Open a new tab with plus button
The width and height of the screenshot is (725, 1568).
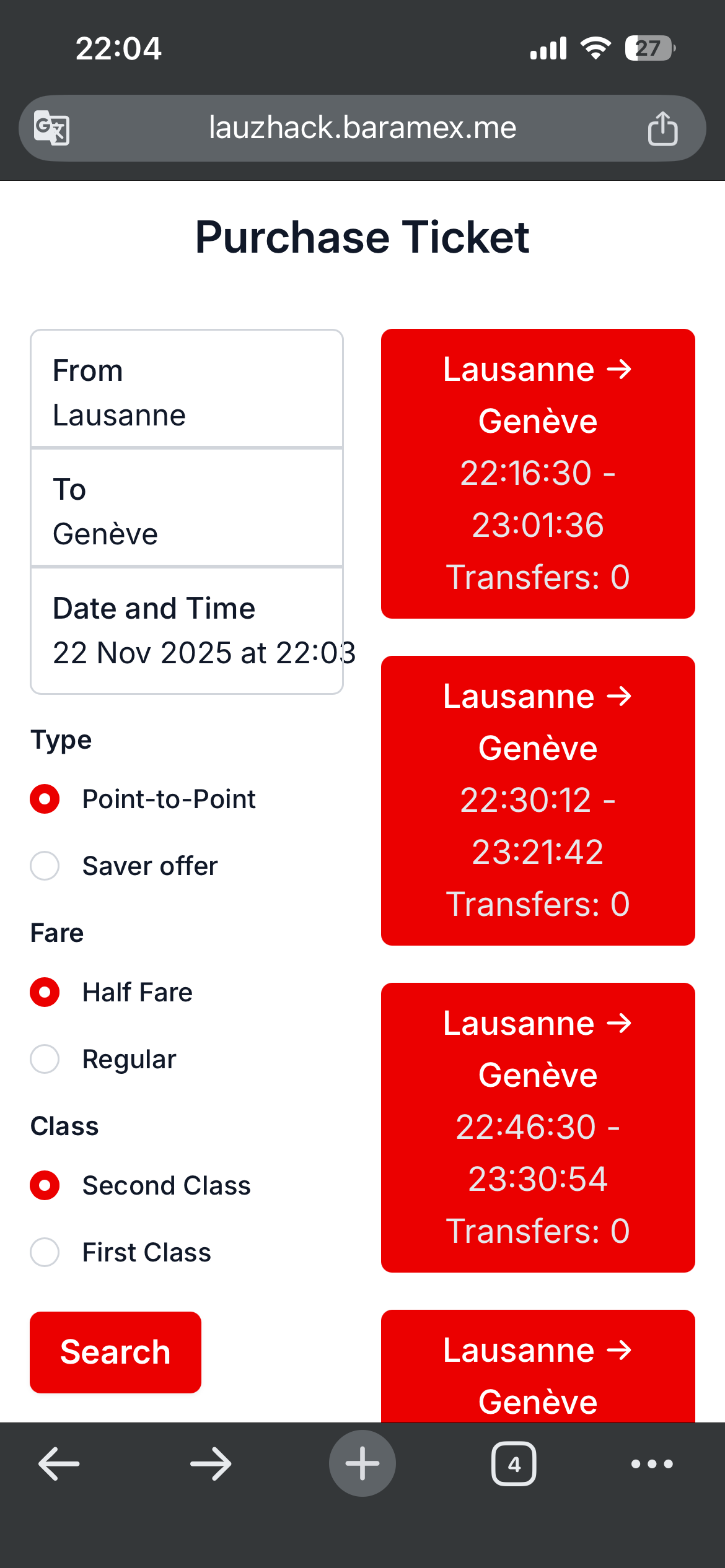pos(362,1463)
